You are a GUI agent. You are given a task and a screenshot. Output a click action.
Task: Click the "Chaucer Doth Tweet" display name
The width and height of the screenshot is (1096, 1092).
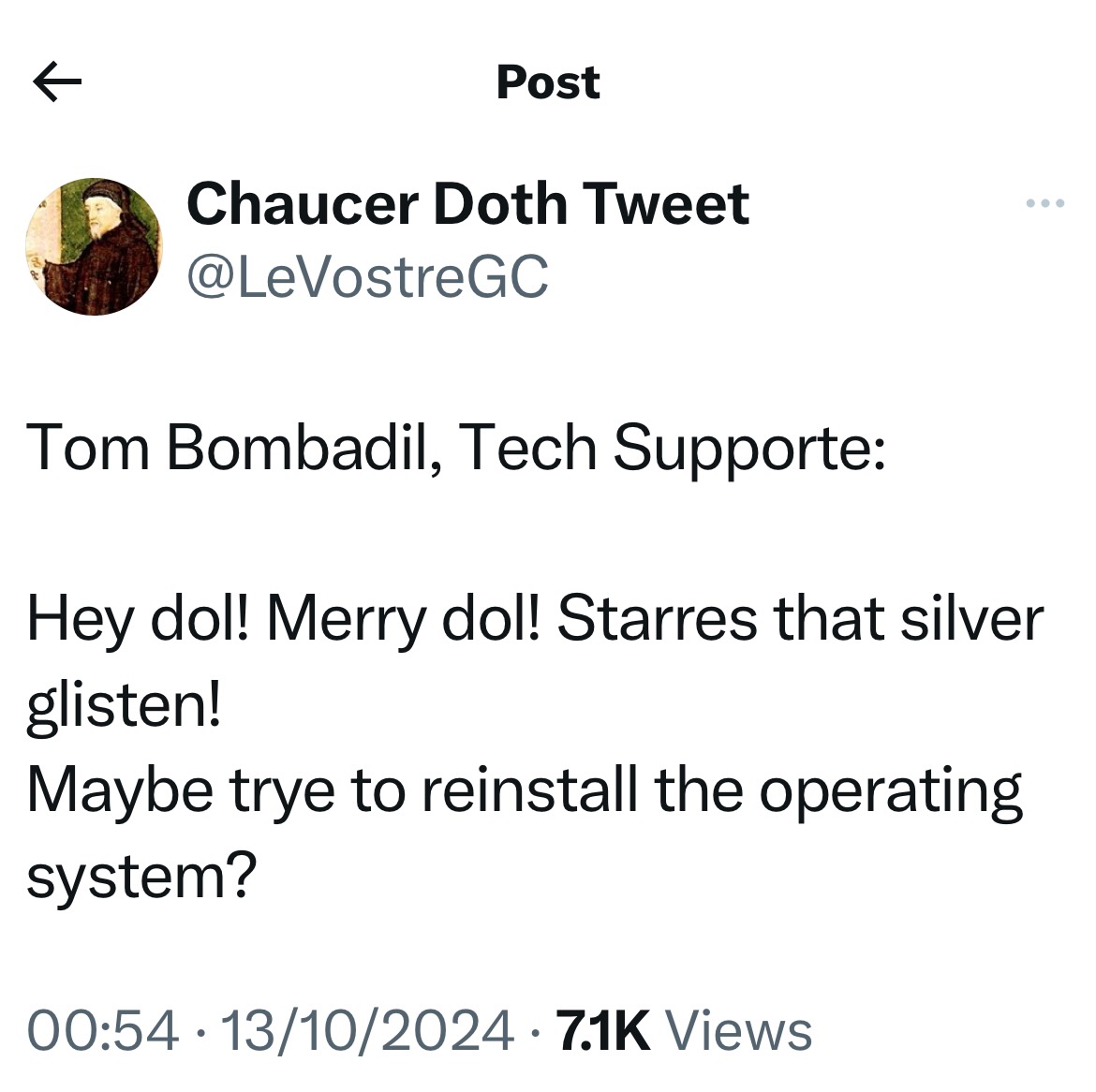[x=467, y=203]
